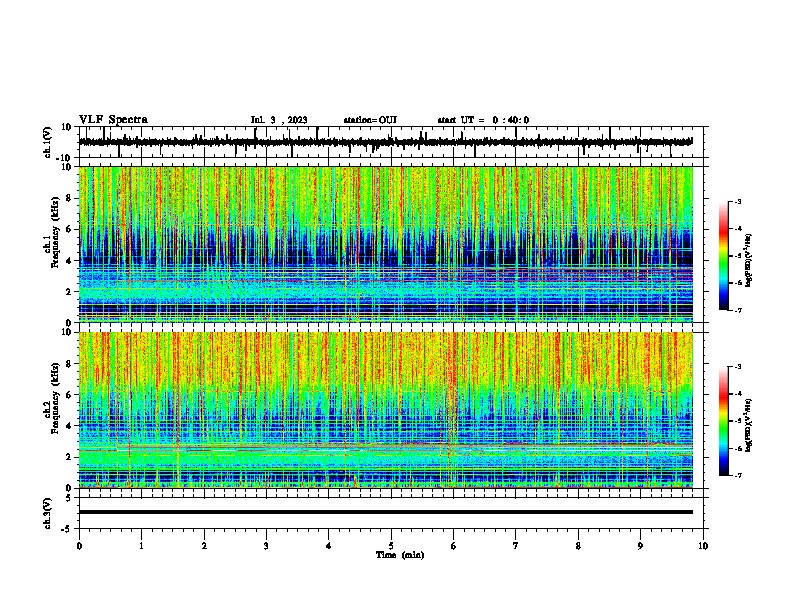Click time axis tick label "6"
The width and height of the screenshot is (792, 612).
coord(454,546)
